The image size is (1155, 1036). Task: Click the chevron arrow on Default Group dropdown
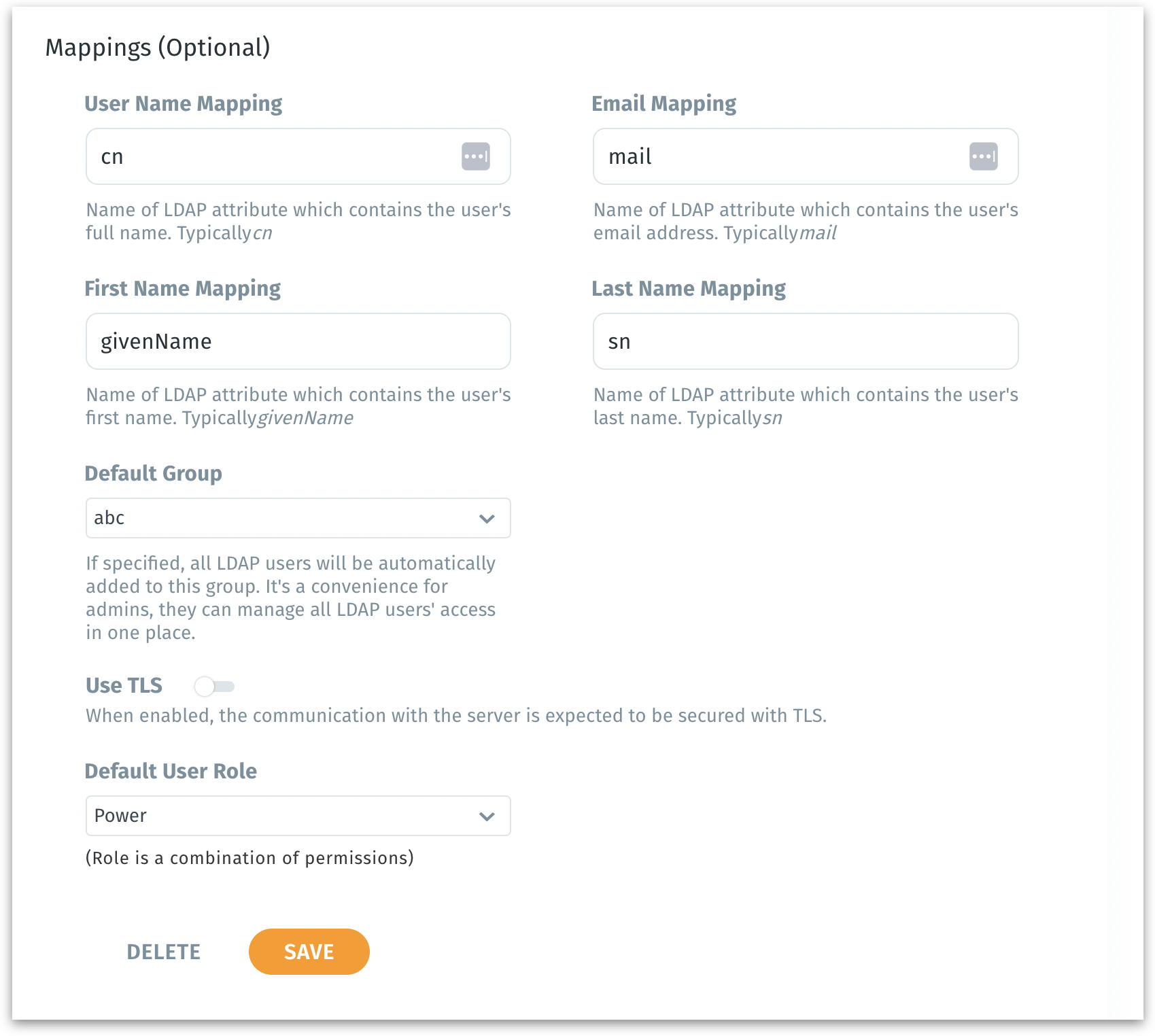(x=487, y=519)
